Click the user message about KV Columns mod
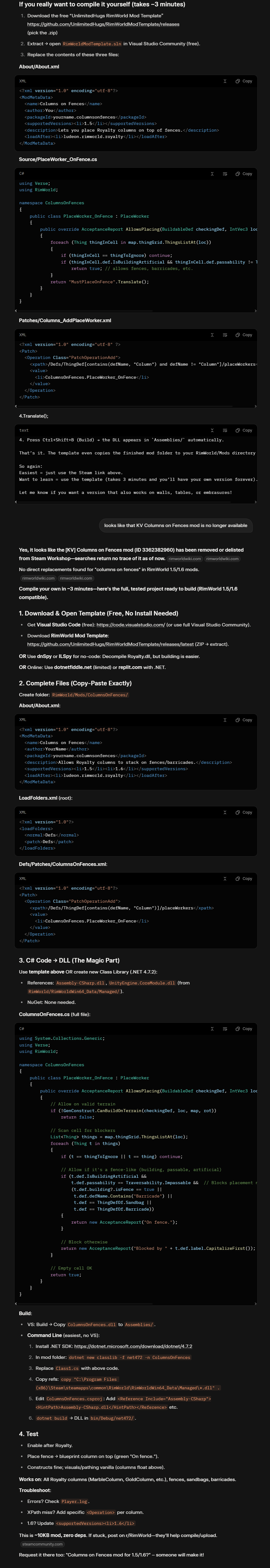Image resolution: width=270 pixels, height=1568 pixels. 175,525
